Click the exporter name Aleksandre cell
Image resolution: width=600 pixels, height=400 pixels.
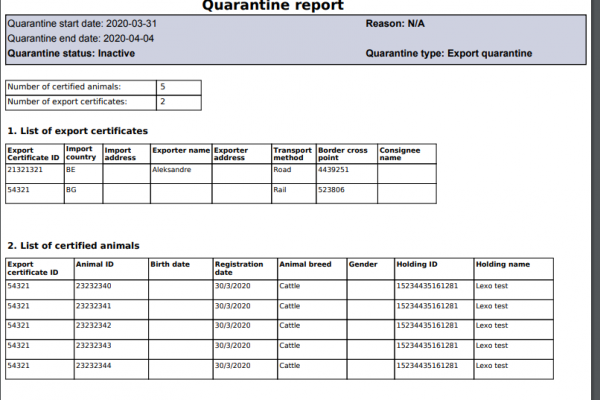(x=171, y=170)
